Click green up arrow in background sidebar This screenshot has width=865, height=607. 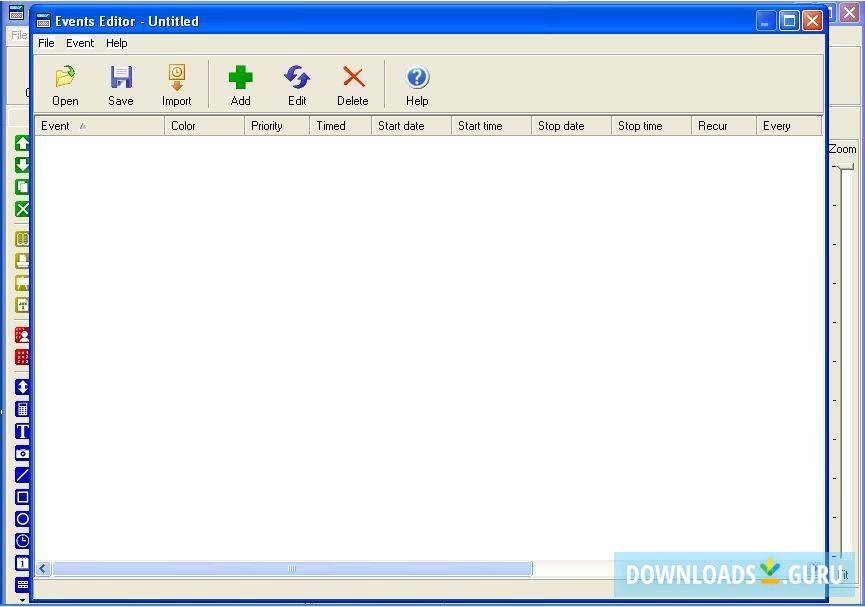coord(22,143)
